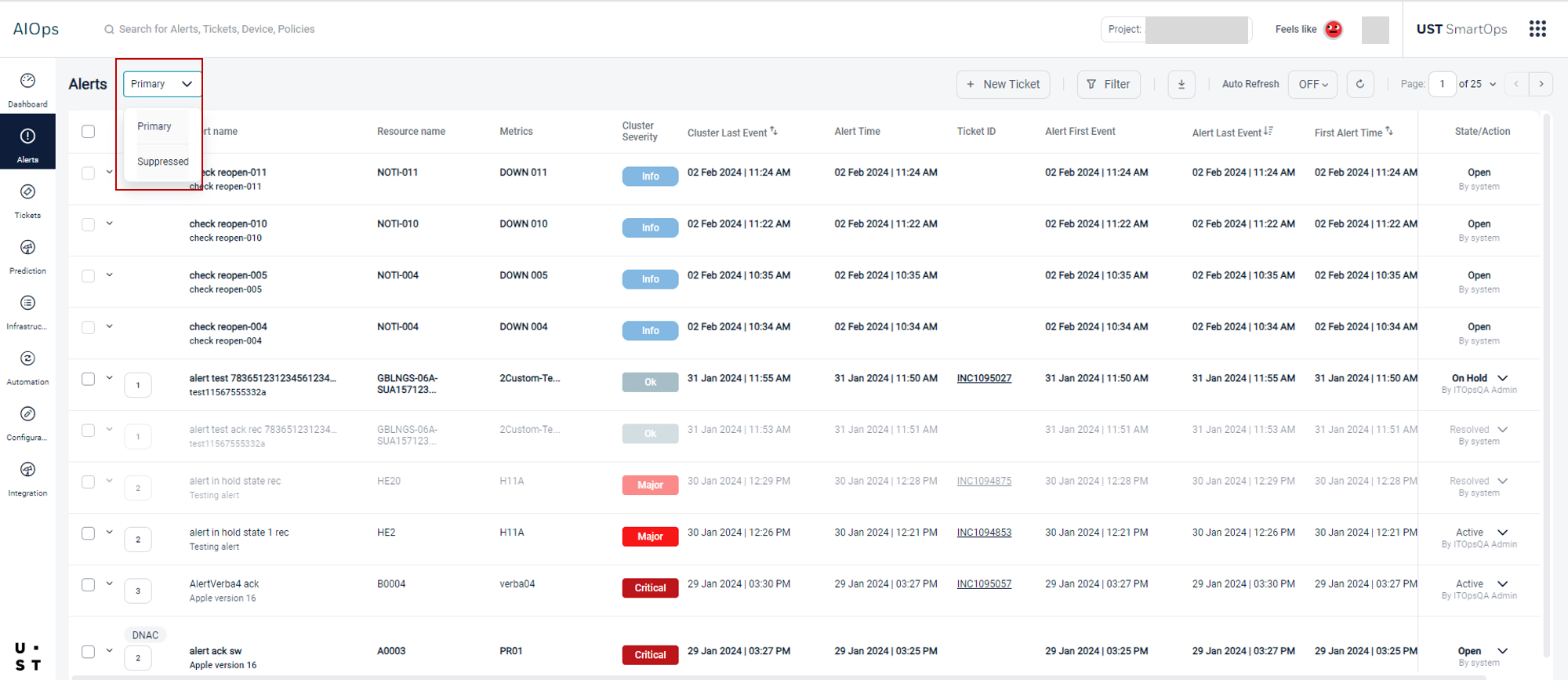Toggle the select-all checkbox in header
Viewport: 1568px width, 680px height.
pyautogui.click(x=89, y=132)
